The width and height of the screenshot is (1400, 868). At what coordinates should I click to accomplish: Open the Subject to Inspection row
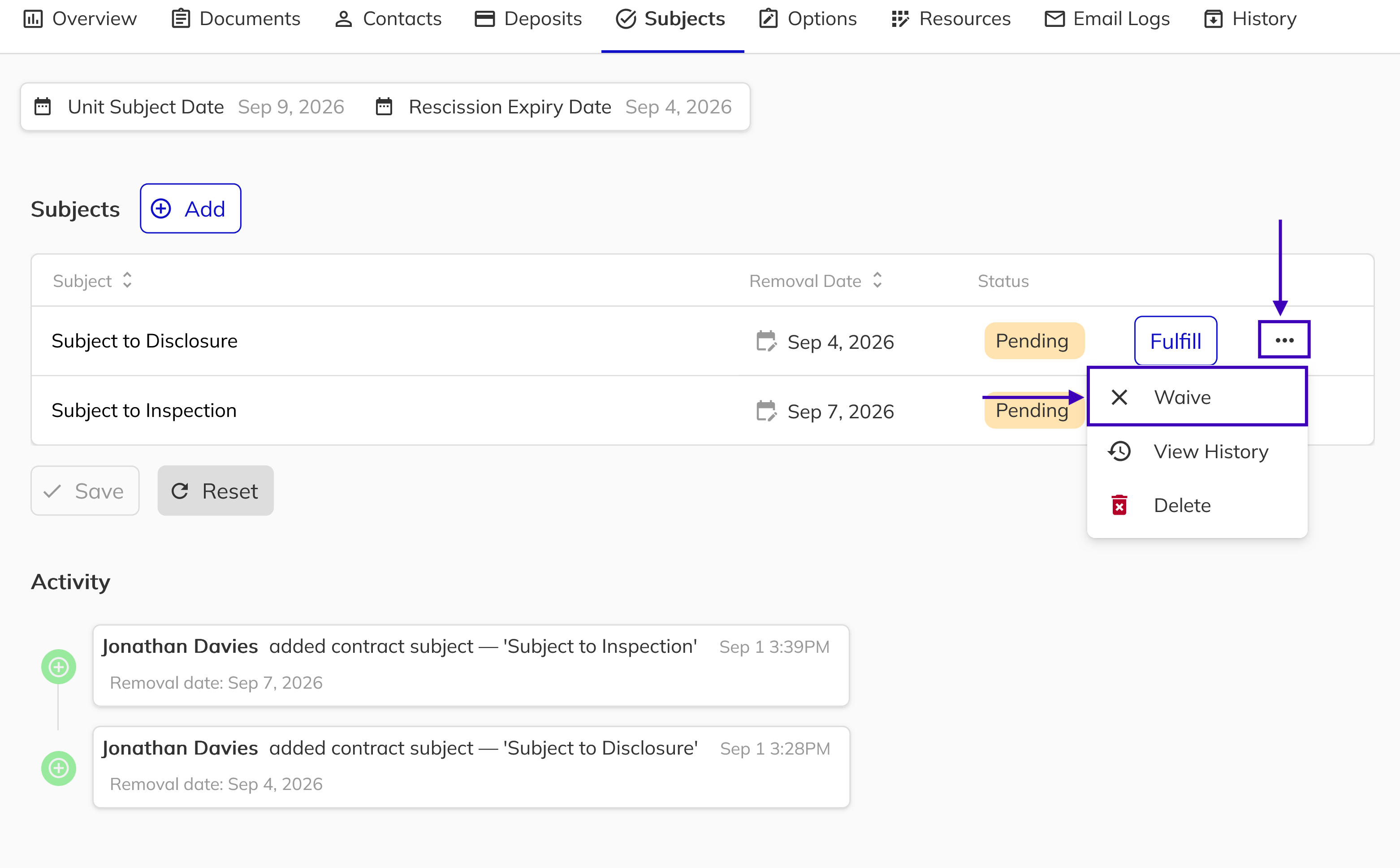coord(702,411)
